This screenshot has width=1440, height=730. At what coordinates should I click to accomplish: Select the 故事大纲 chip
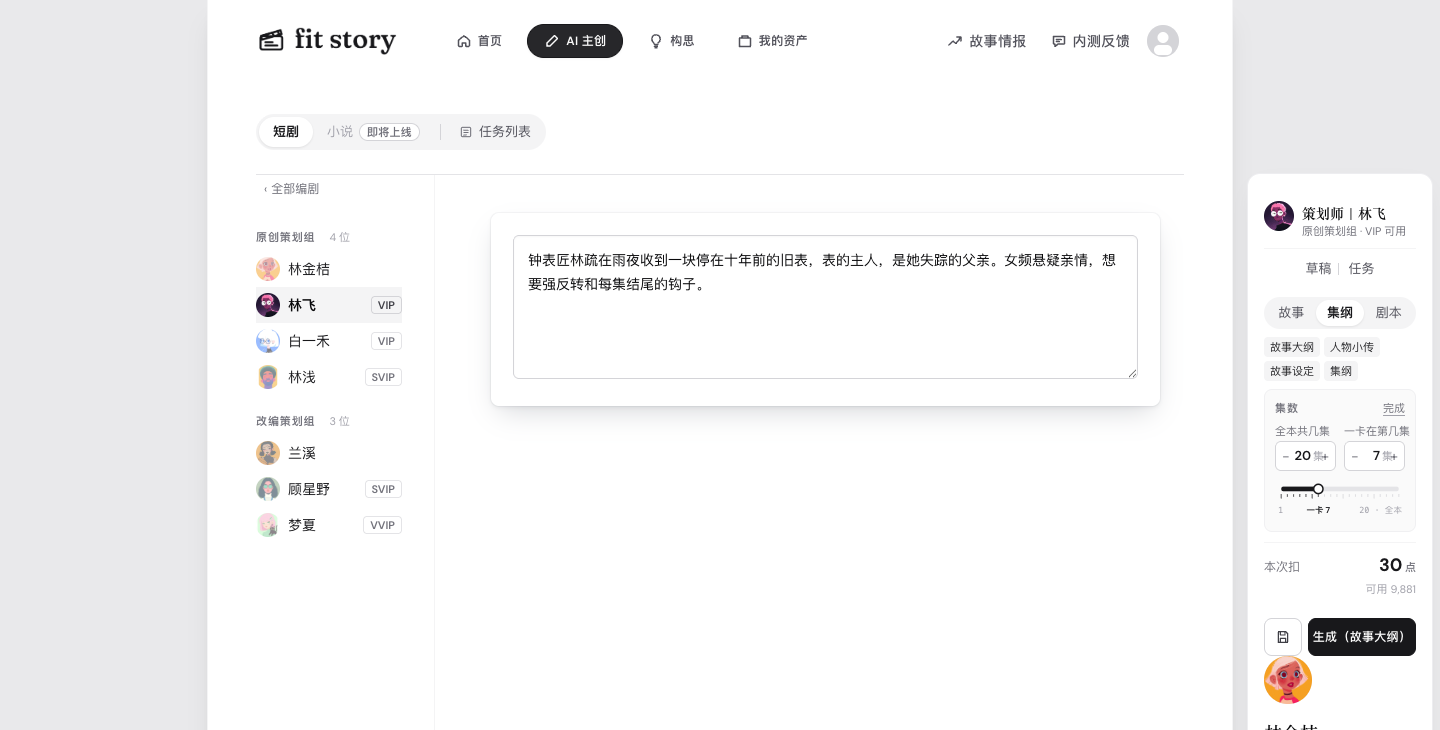click(x=1292, y=347)
